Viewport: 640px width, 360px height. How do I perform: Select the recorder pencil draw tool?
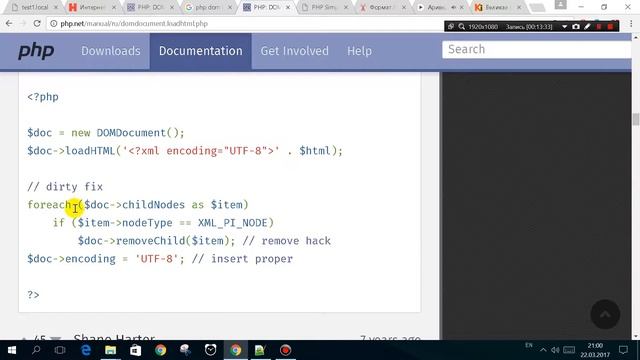(x=587, y=27)
